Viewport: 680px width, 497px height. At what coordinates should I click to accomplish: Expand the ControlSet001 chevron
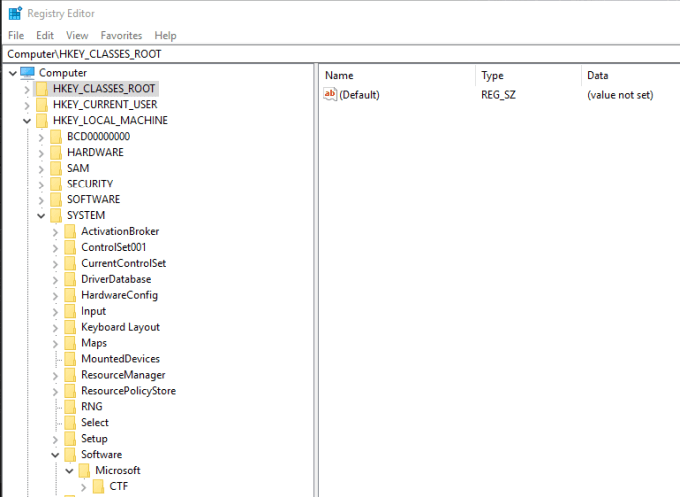point(55,248)
